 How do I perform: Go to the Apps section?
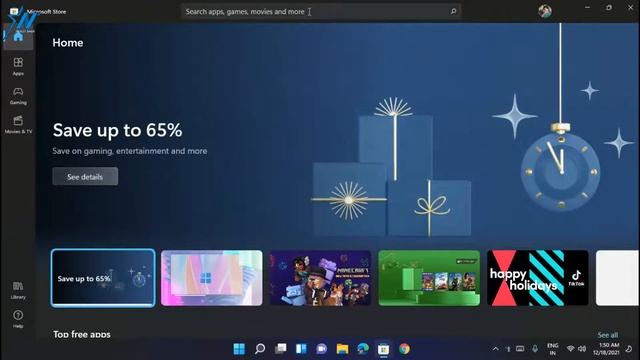[18, 67]
